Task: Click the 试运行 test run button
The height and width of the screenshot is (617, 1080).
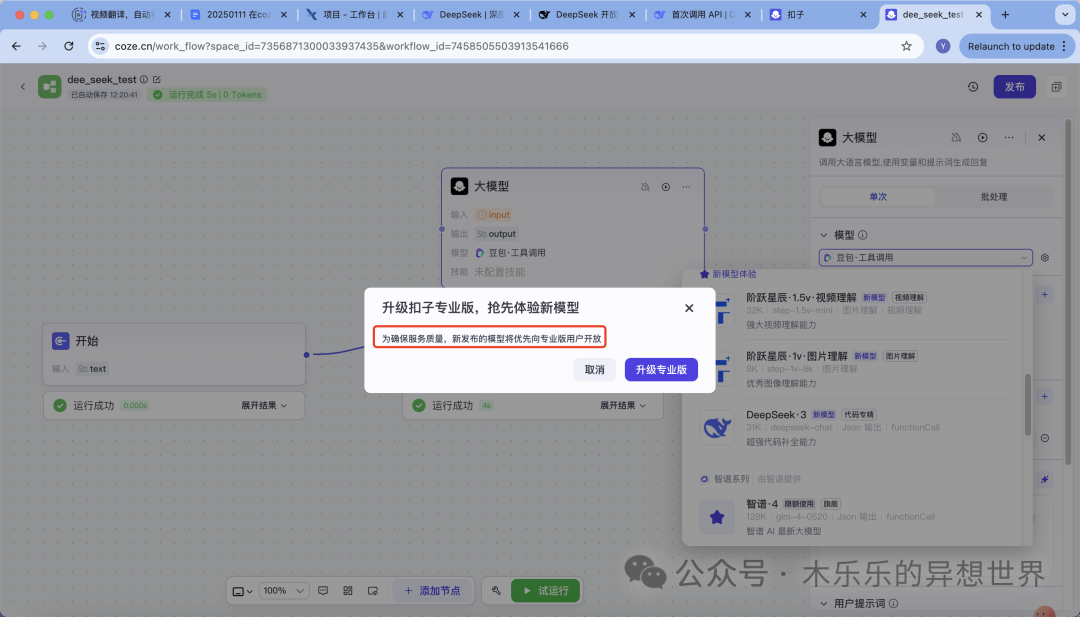Action: (x=546, y=590)
